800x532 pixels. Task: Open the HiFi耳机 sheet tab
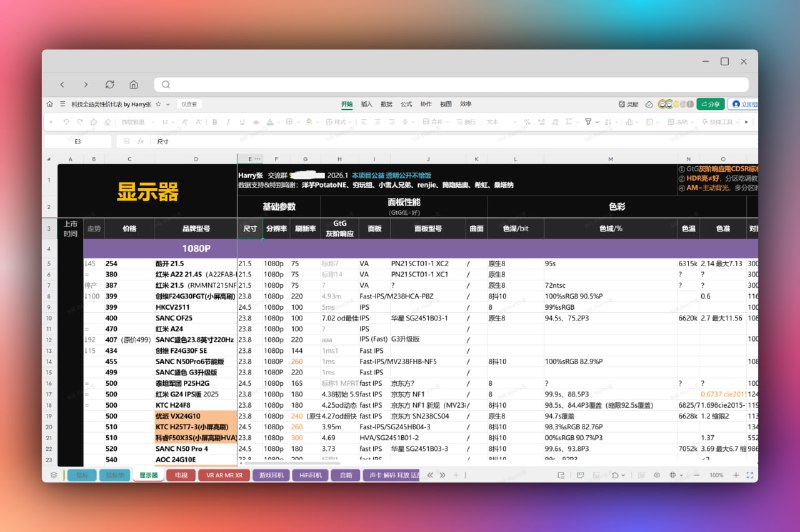pos(310,475)
